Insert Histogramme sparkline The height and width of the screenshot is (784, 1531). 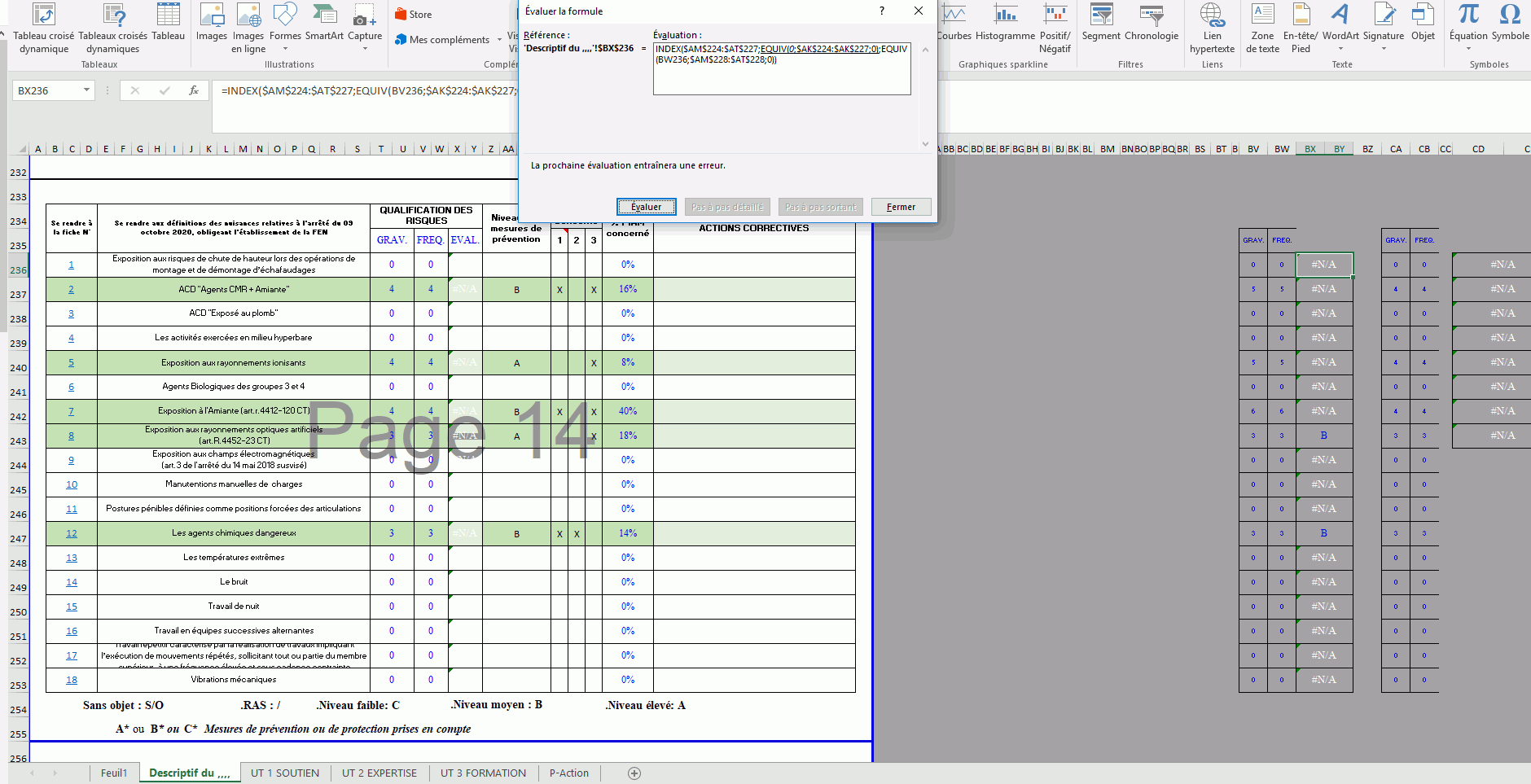[1005, 23]
